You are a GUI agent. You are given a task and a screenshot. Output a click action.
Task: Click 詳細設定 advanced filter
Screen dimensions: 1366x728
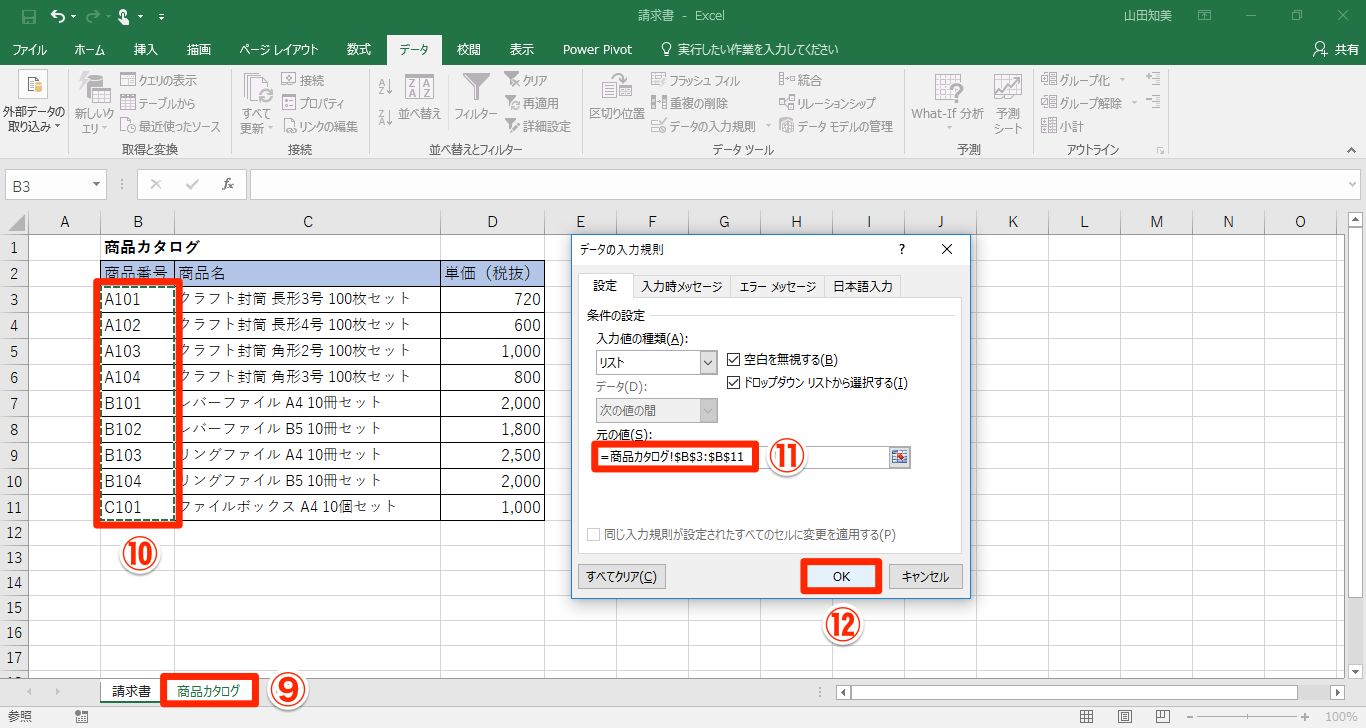point(538,126)
